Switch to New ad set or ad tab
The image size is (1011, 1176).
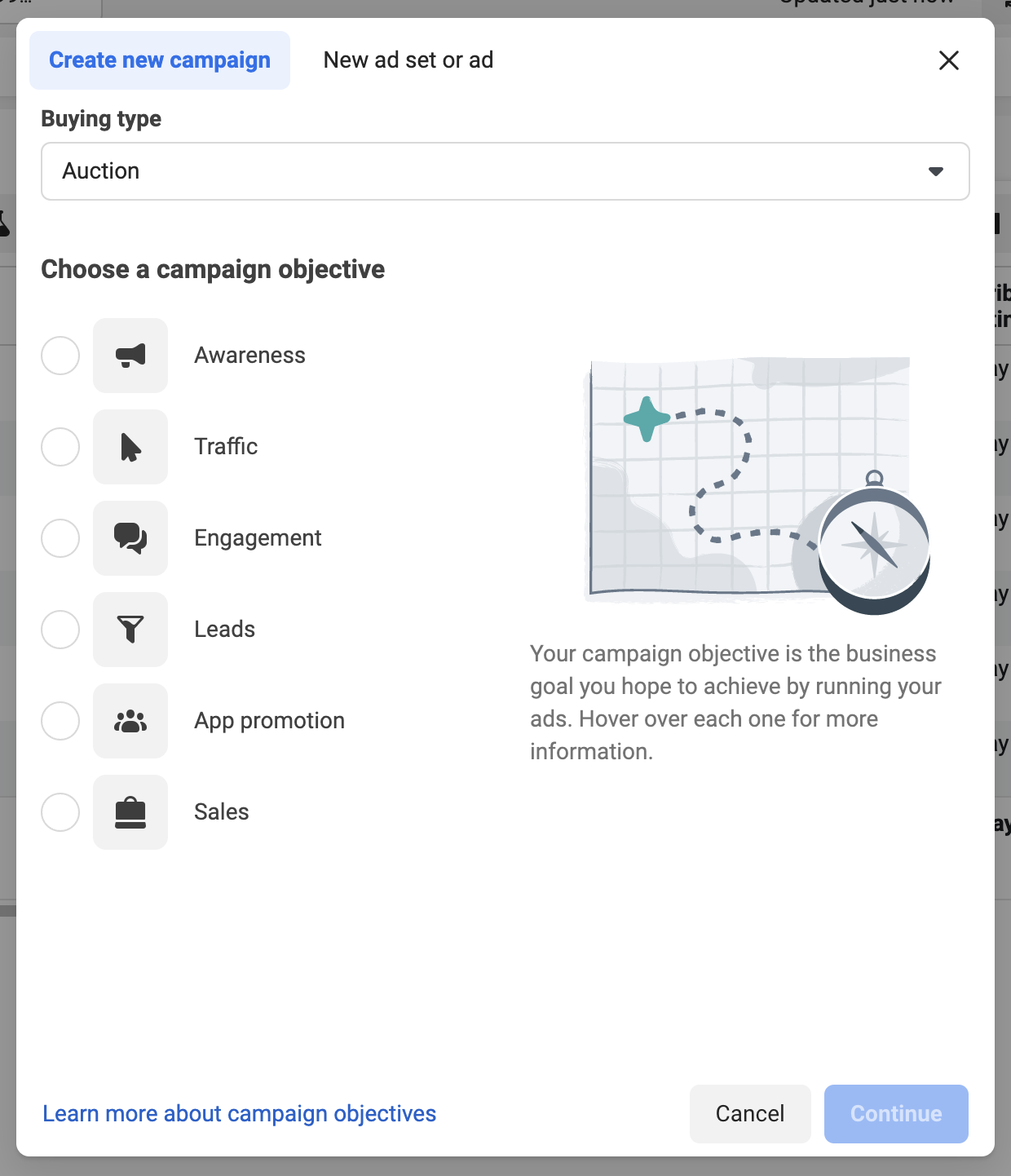(x=408, y=60)
